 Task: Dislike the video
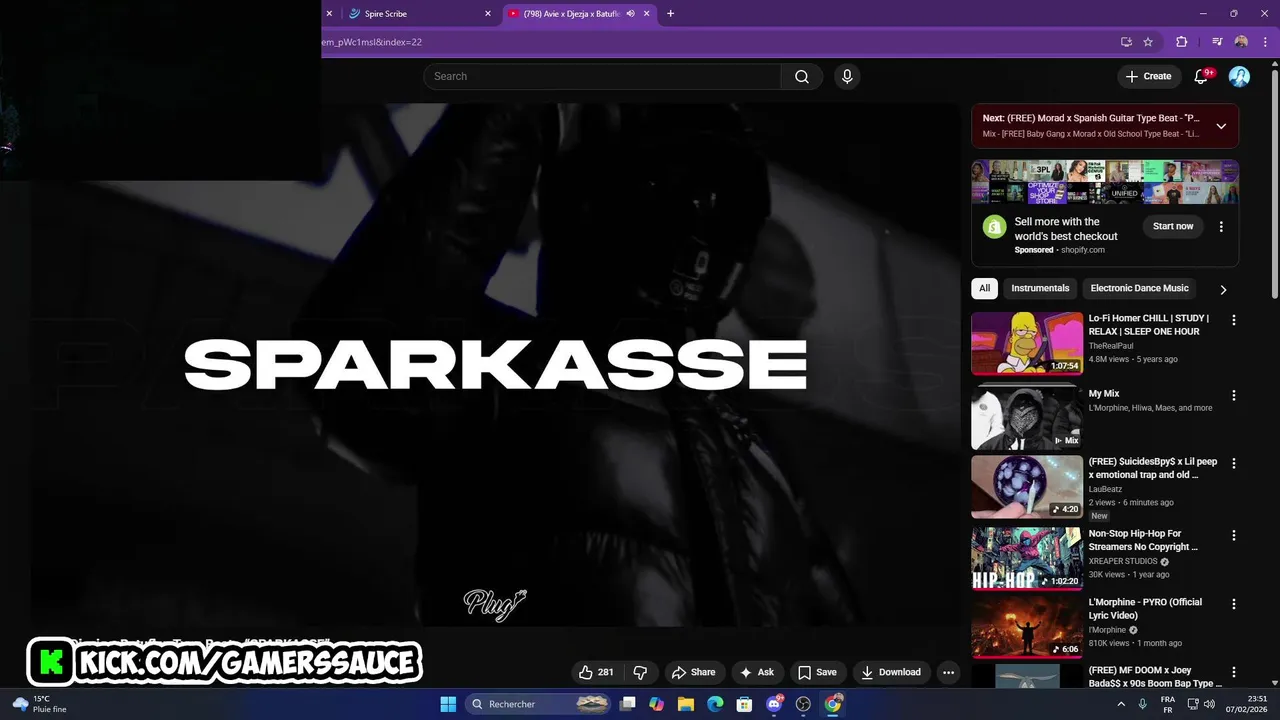point(640,672)
